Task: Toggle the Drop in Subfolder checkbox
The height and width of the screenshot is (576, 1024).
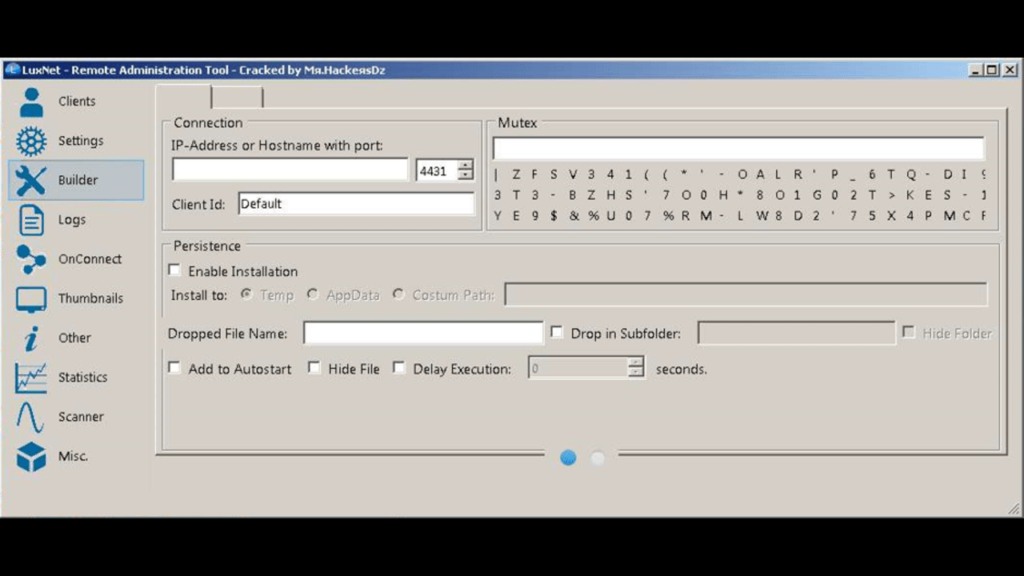Action: [556, 332]
